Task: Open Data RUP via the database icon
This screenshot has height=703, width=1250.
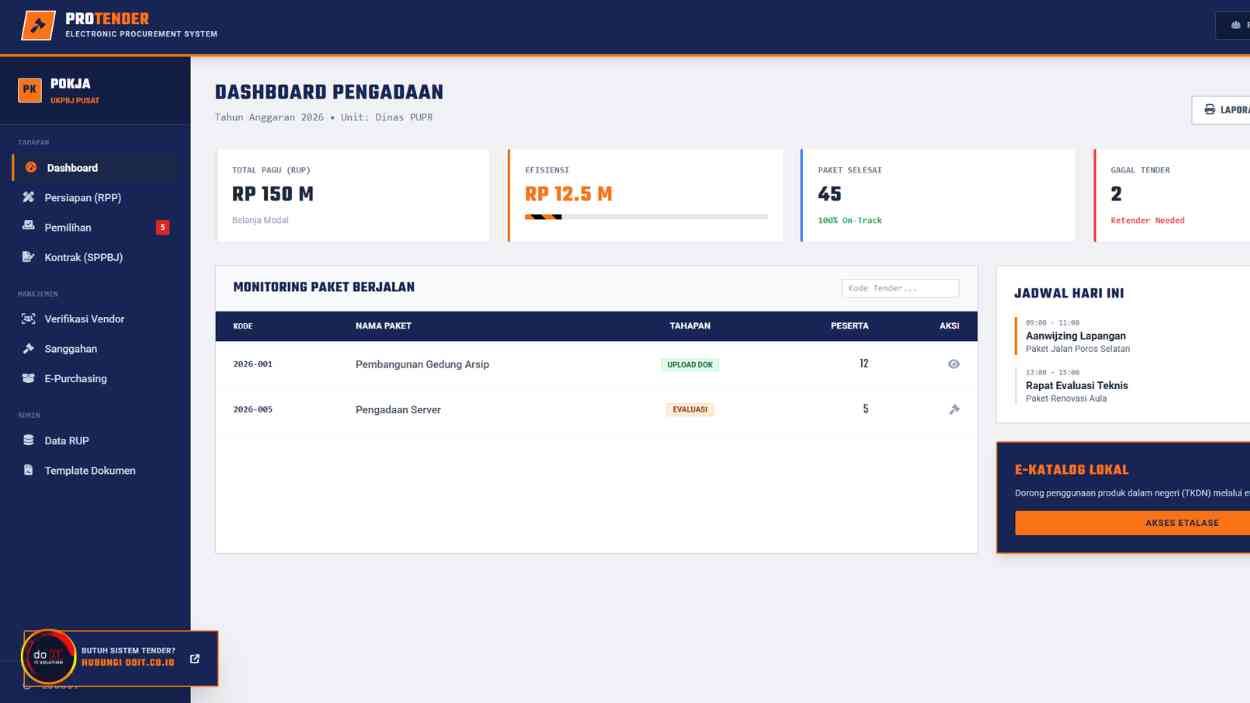Action: pyautogui.click(x=31, y=440)
